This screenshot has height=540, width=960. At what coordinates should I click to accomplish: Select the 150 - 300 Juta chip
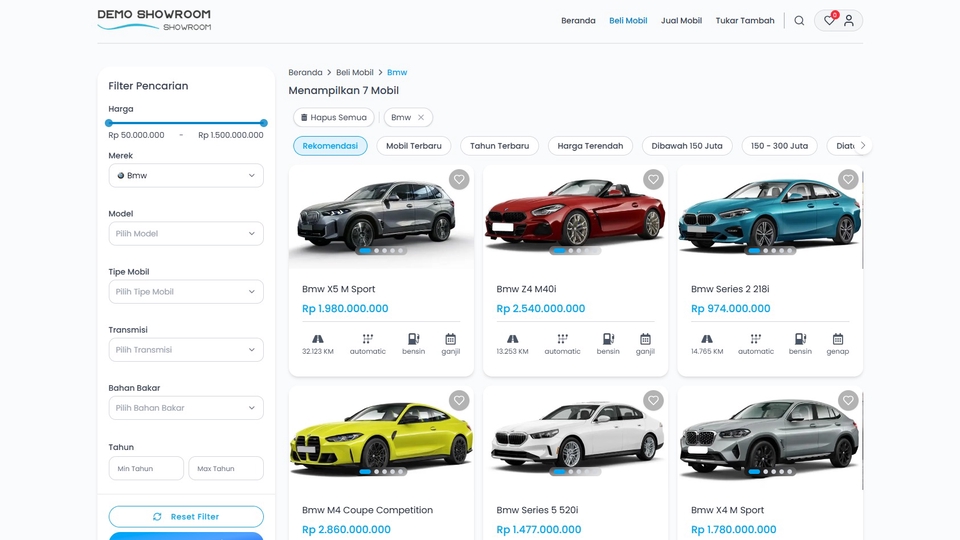point(779,146)
